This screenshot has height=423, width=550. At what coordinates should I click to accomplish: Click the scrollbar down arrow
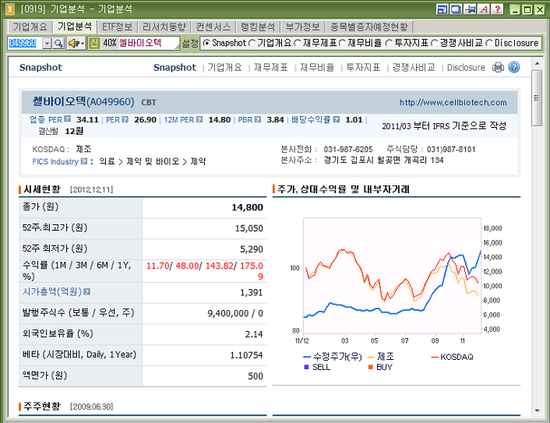click(537, 410)
